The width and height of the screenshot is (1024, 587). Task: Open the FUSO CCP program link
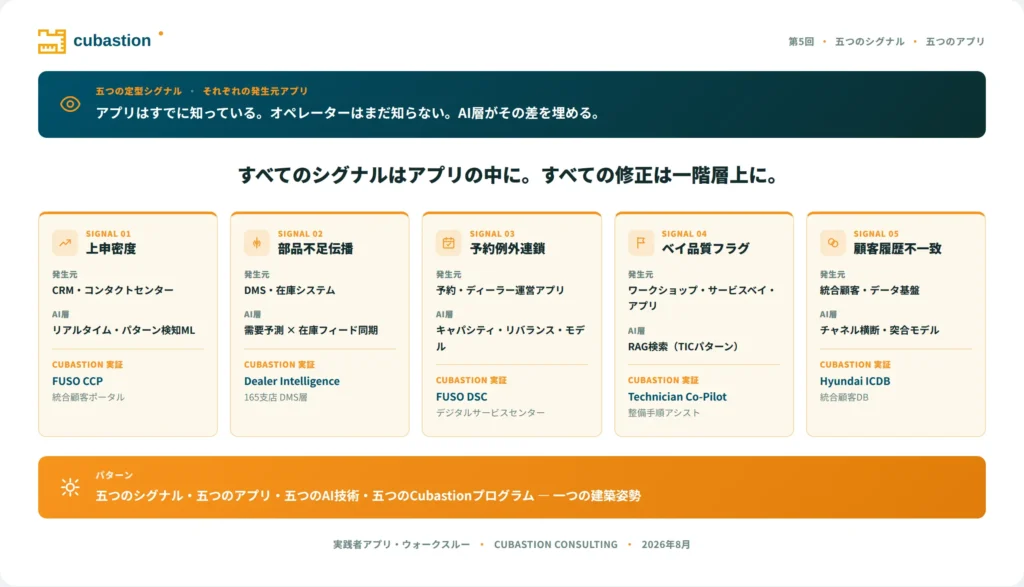pos(77,381)
